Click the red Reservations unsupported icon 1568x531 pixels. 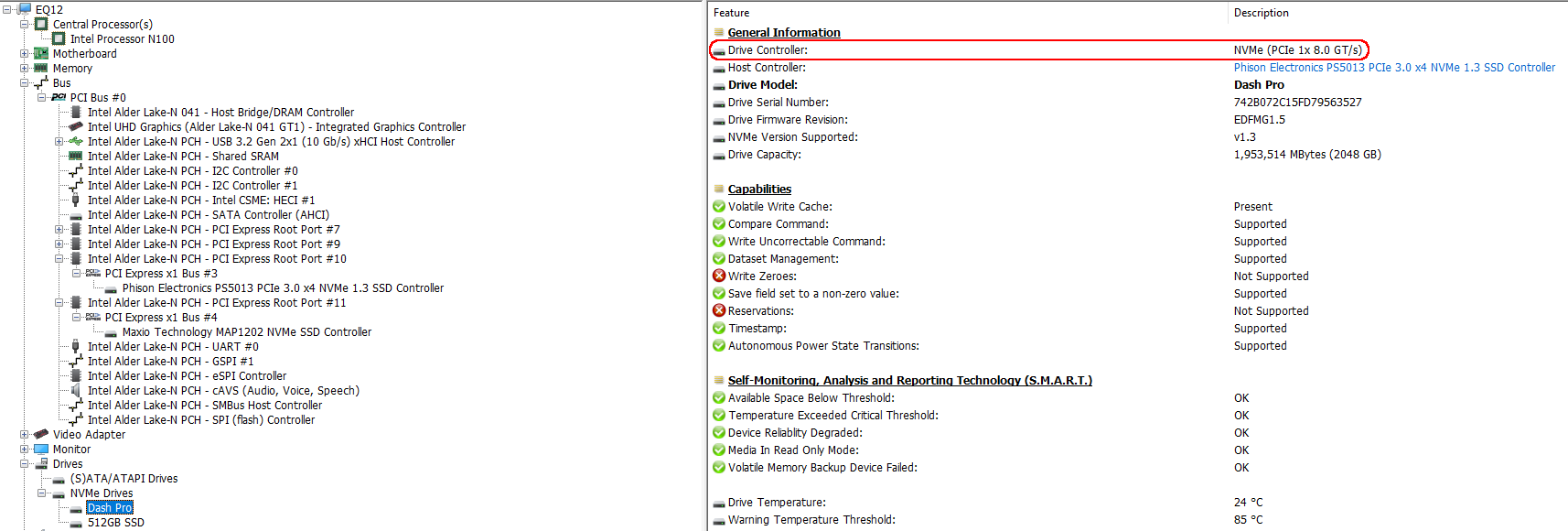tap(719, 310)
